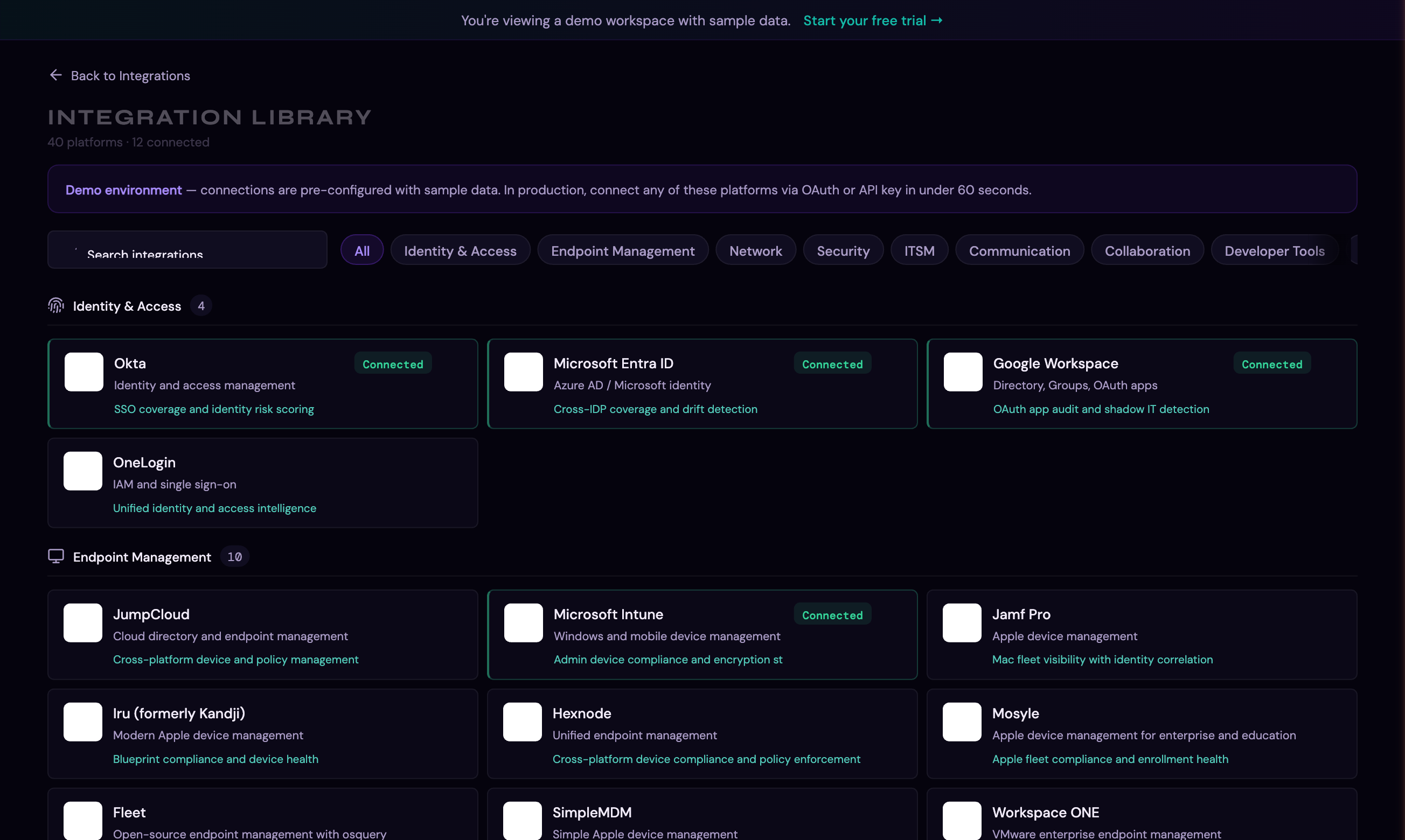Click 'Cross-platform device and policy management' text
This screenshot has width=1405, height=840.
pos(235,660)
